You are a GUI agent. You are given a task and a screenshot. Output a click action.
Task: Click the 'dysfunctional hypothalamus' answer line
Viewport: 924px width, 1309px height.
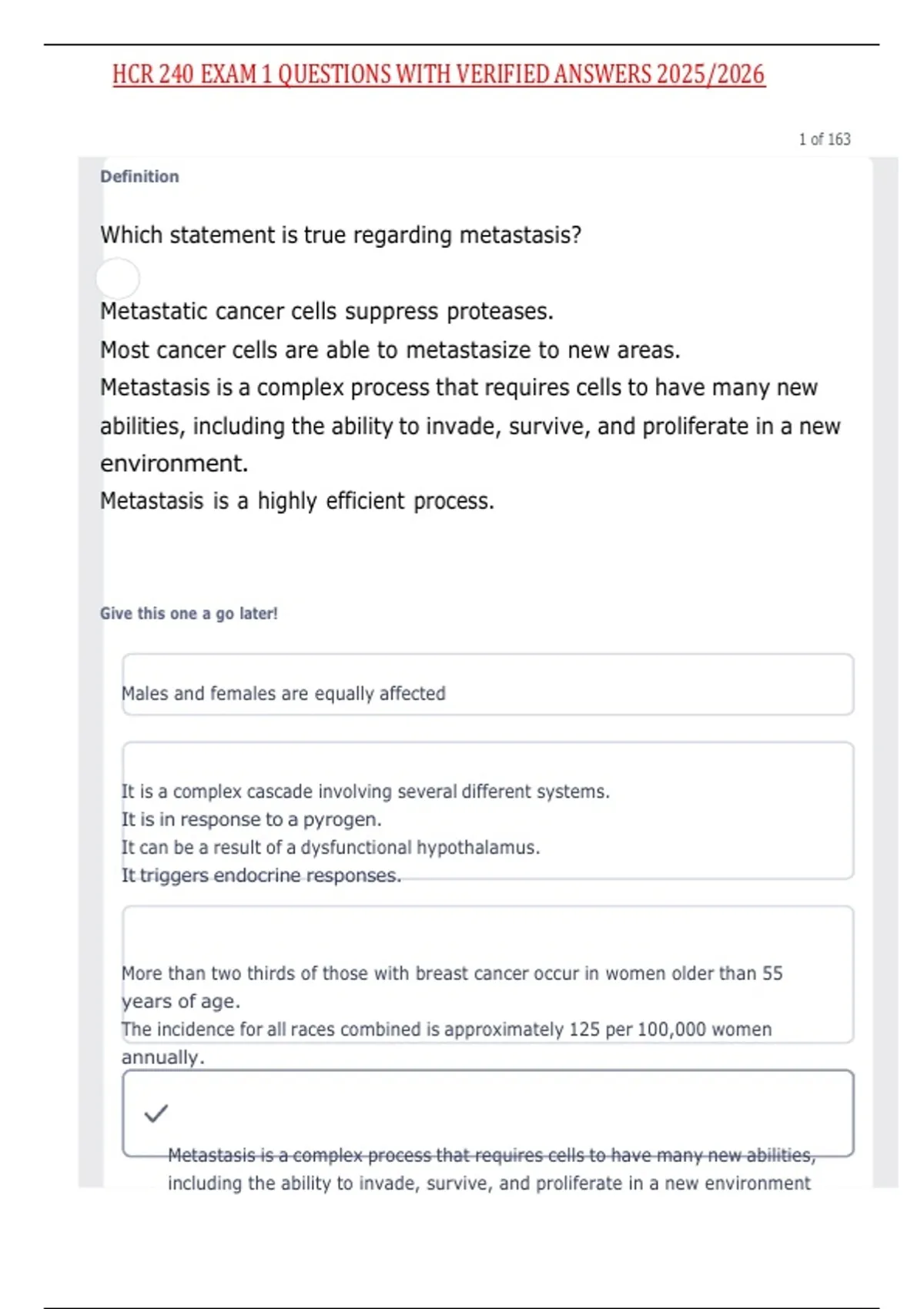[331, 848]
